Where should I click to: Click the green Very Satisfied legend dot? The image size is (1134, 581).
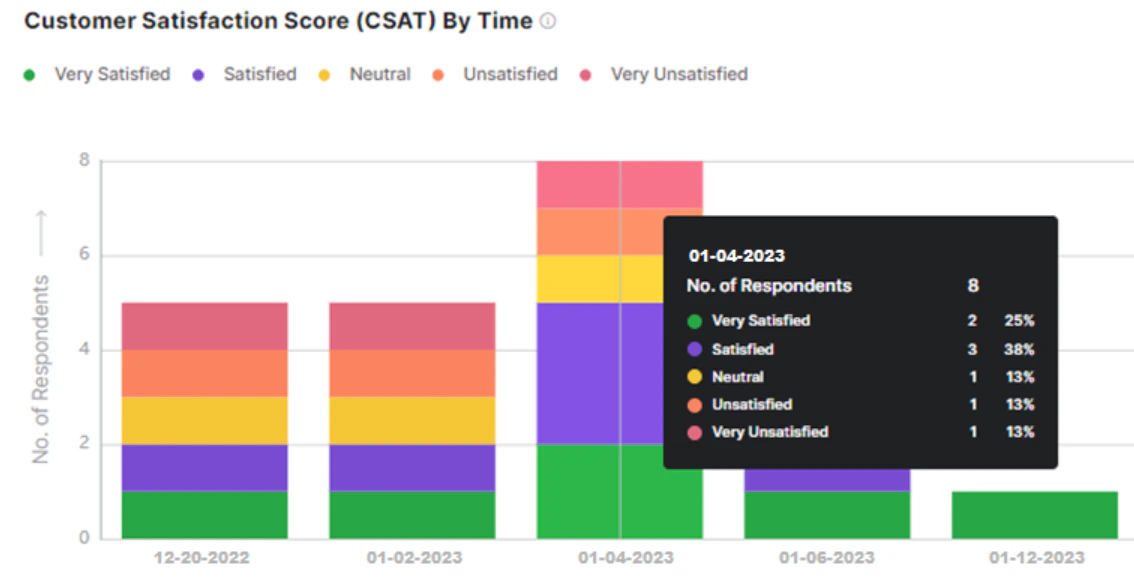(27, 74)
